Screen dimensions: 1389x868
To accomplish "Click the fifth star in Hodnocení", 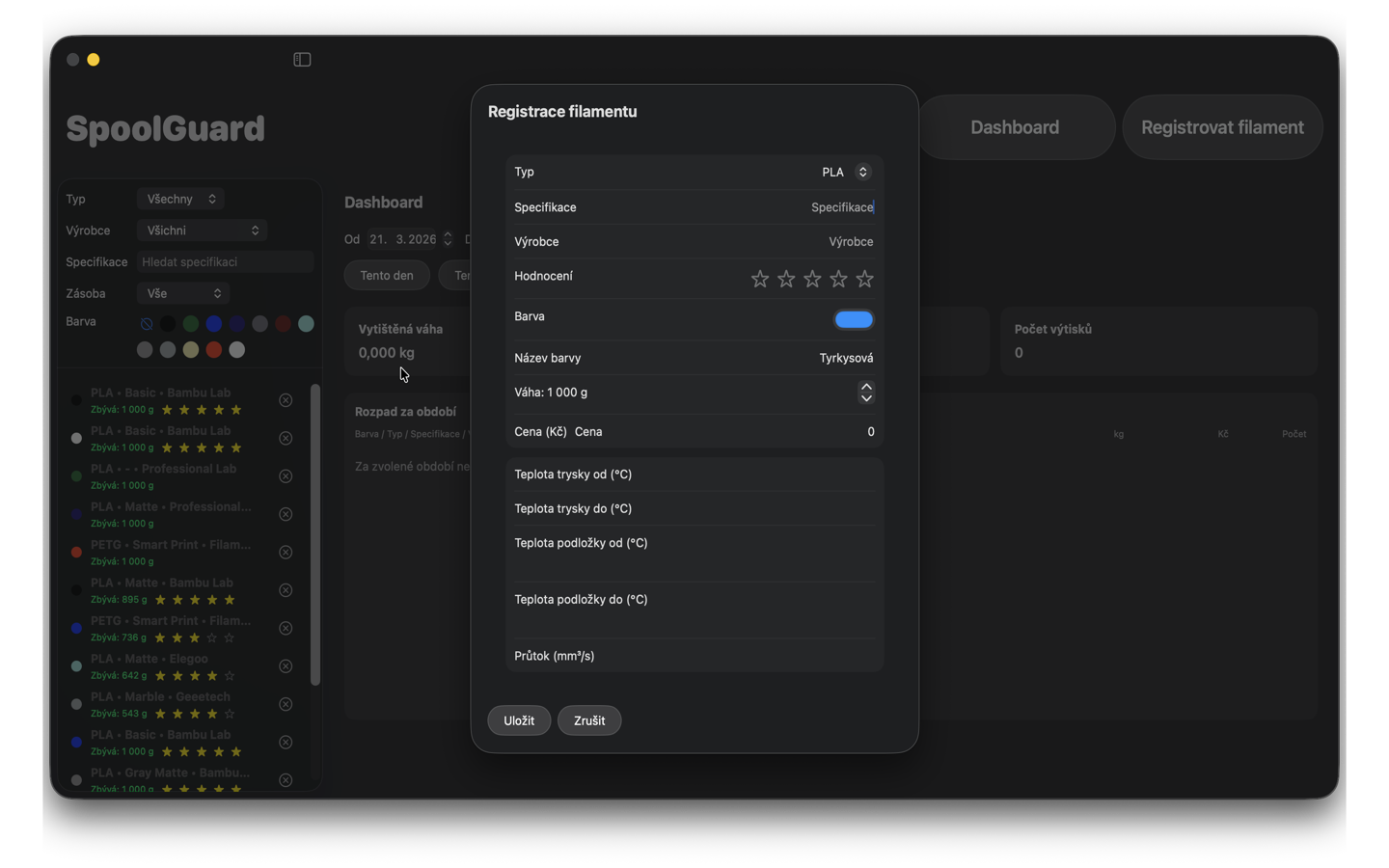I will pyautogui.click(x=864, y=279).
